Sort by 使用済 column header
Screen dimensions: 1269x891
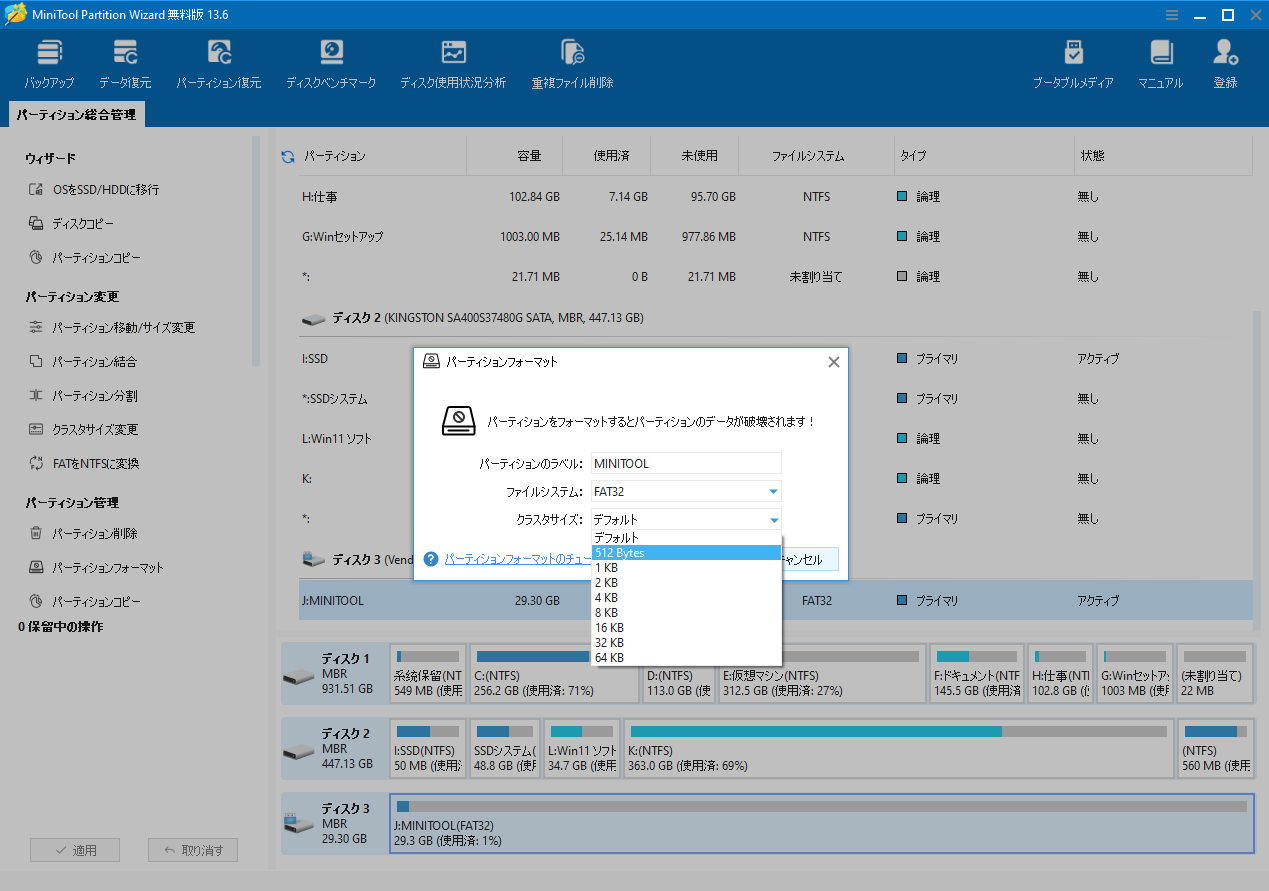[611, 156]
